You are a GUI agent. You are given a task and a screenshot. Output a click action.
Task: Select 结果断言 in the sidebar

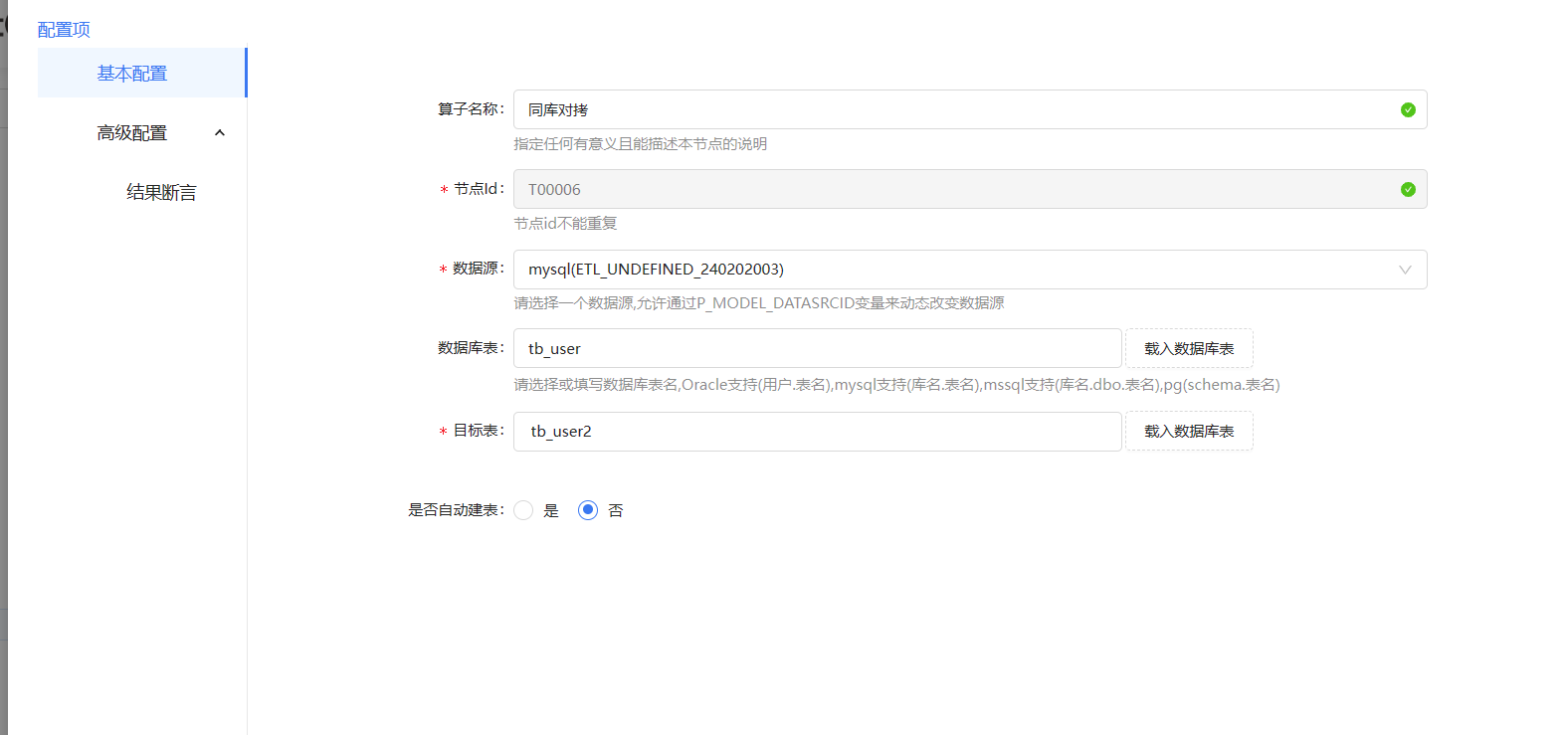click(161, 193)
